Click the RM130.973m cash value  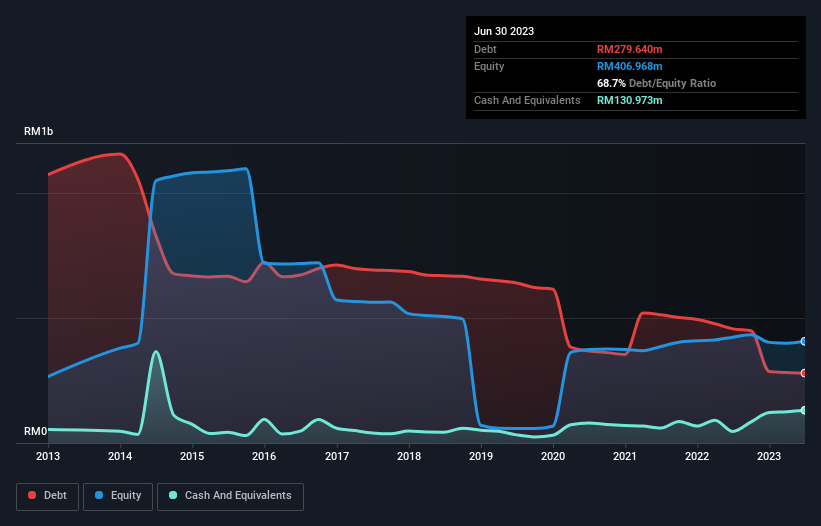click(629, 100)
